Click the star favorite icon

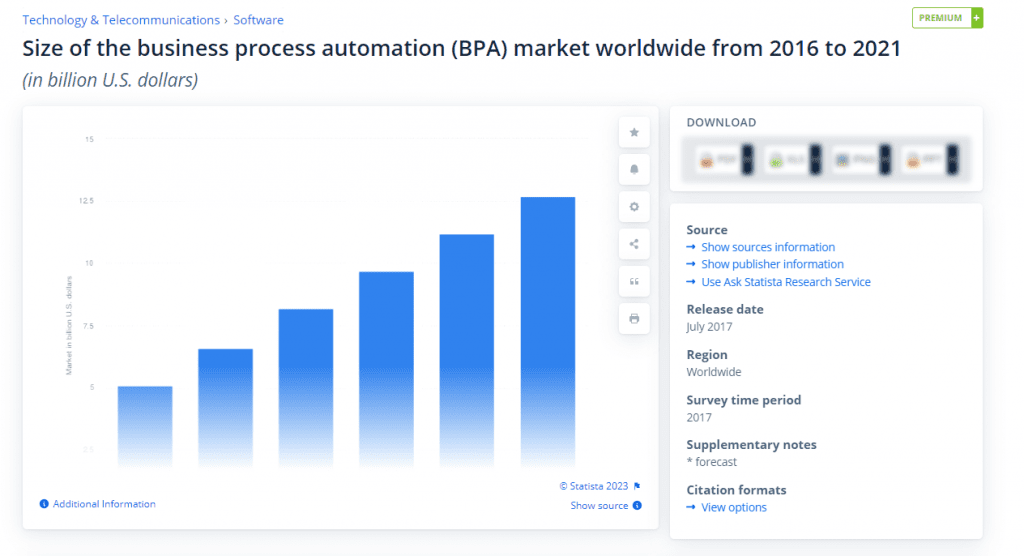click(x=634, y=132)
